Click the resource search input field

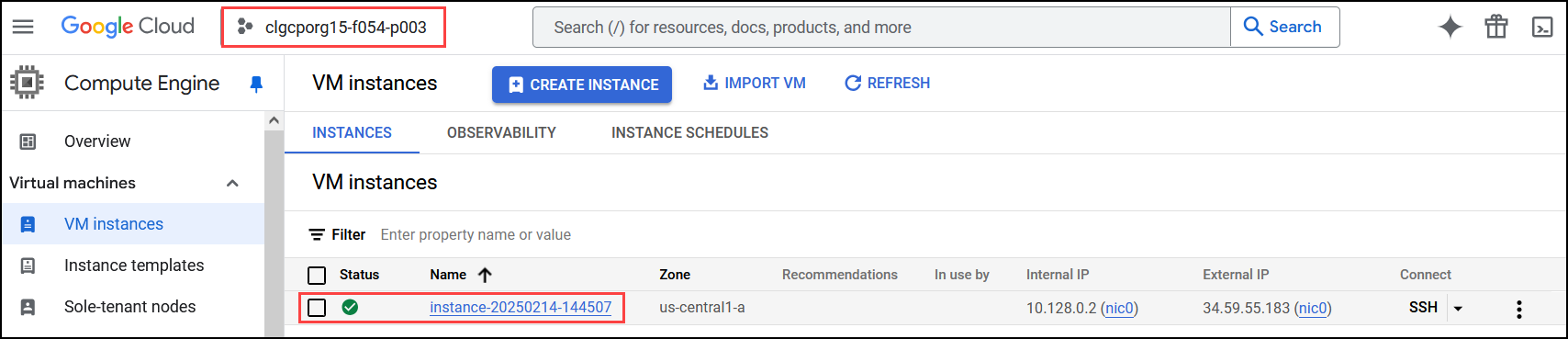click(881, 28)
